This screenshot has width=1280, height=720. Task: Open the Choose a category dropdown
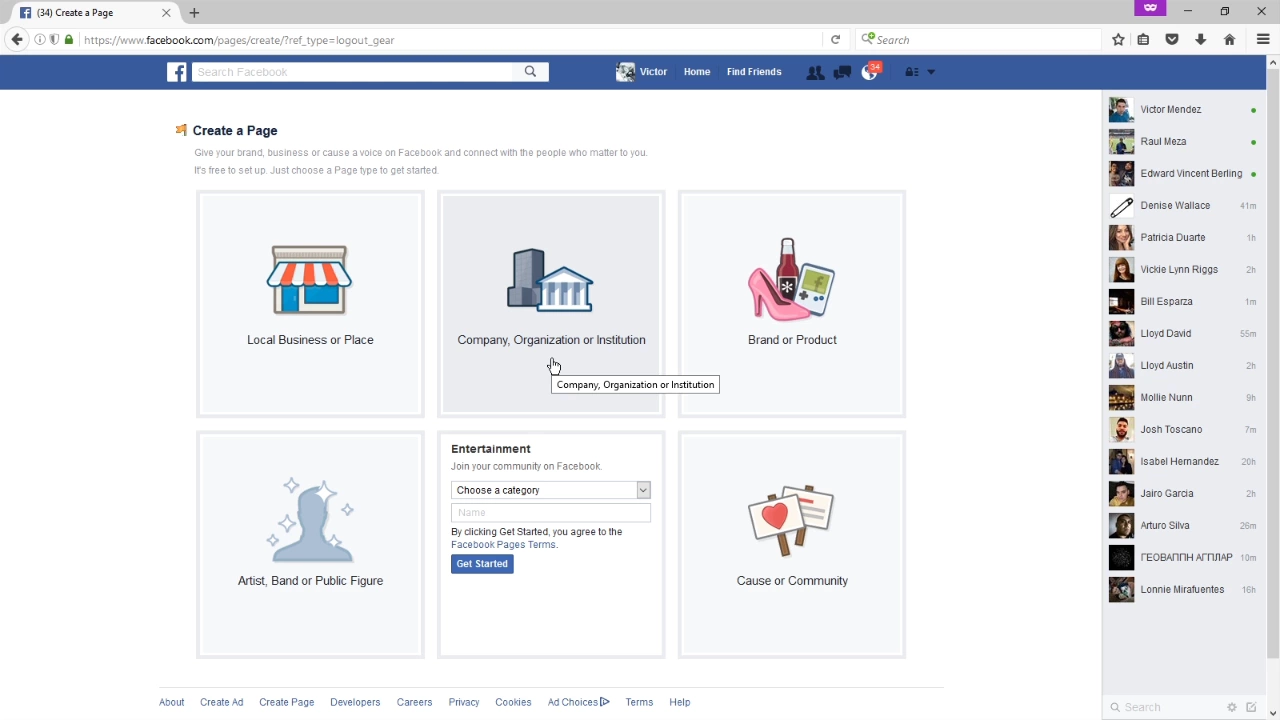pos(551,490)
